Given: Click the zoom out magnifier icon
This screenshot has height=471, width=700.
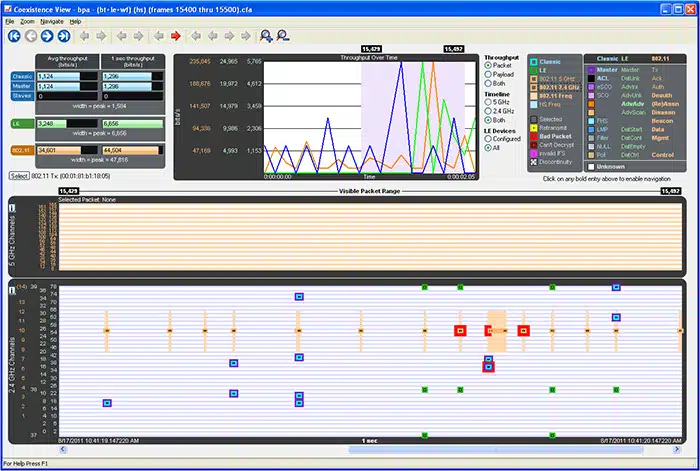Looking at the screenshot, I should point(283,36).
